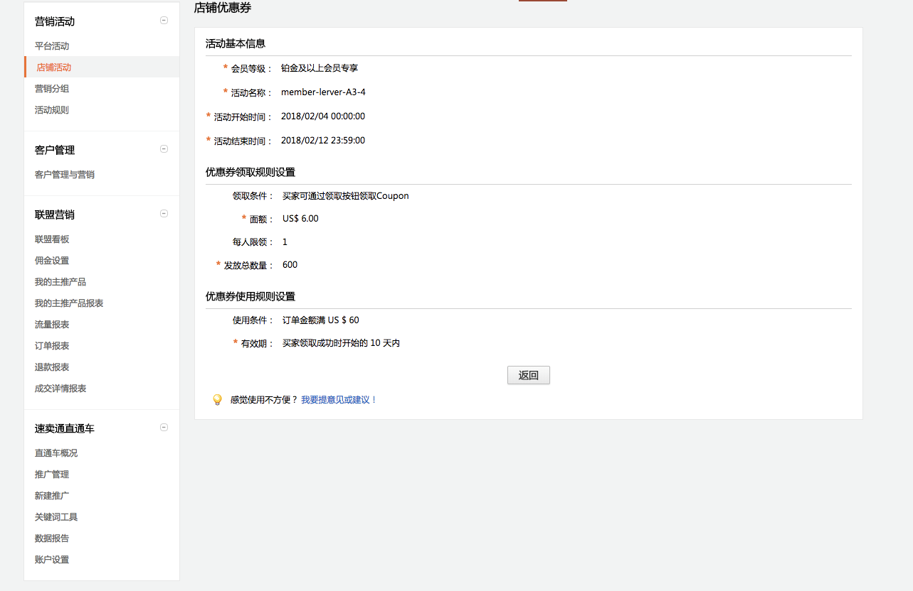Open 我的主推产品报表
The width and height of the screenshot is (913, 591).
pyautogui.click(x=69, y=303)
